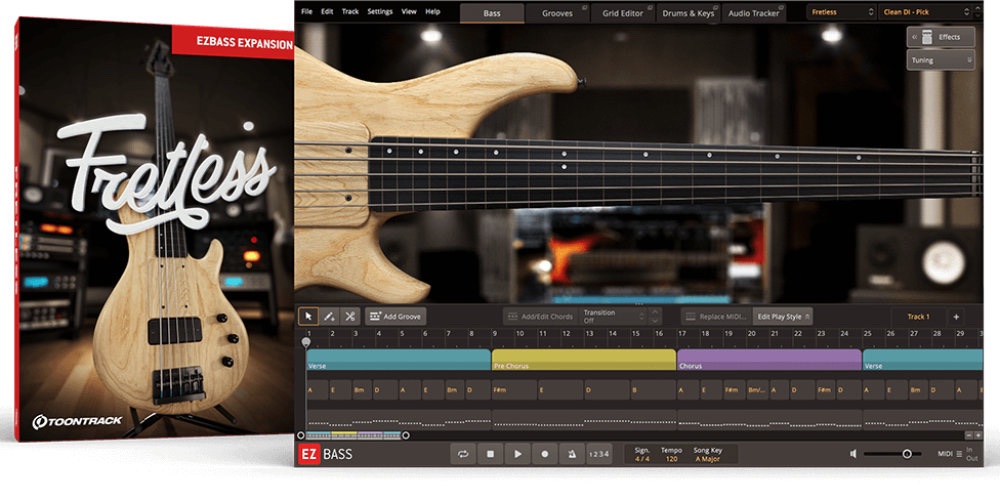Select the purple Chorus song block
1000x500 pixels.
click(x=769, y=360)
